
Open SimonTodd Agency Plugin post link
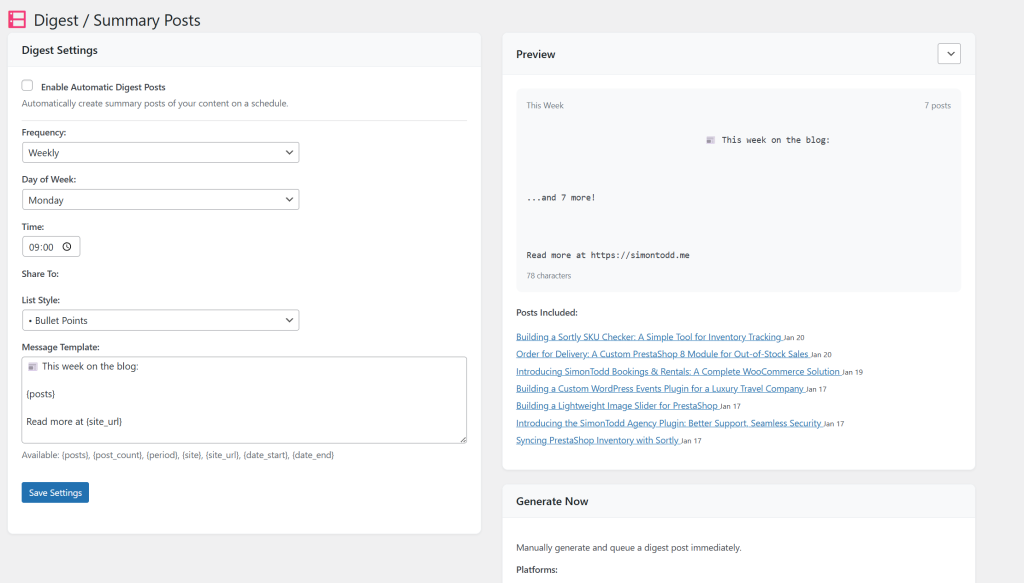point(668,423)
